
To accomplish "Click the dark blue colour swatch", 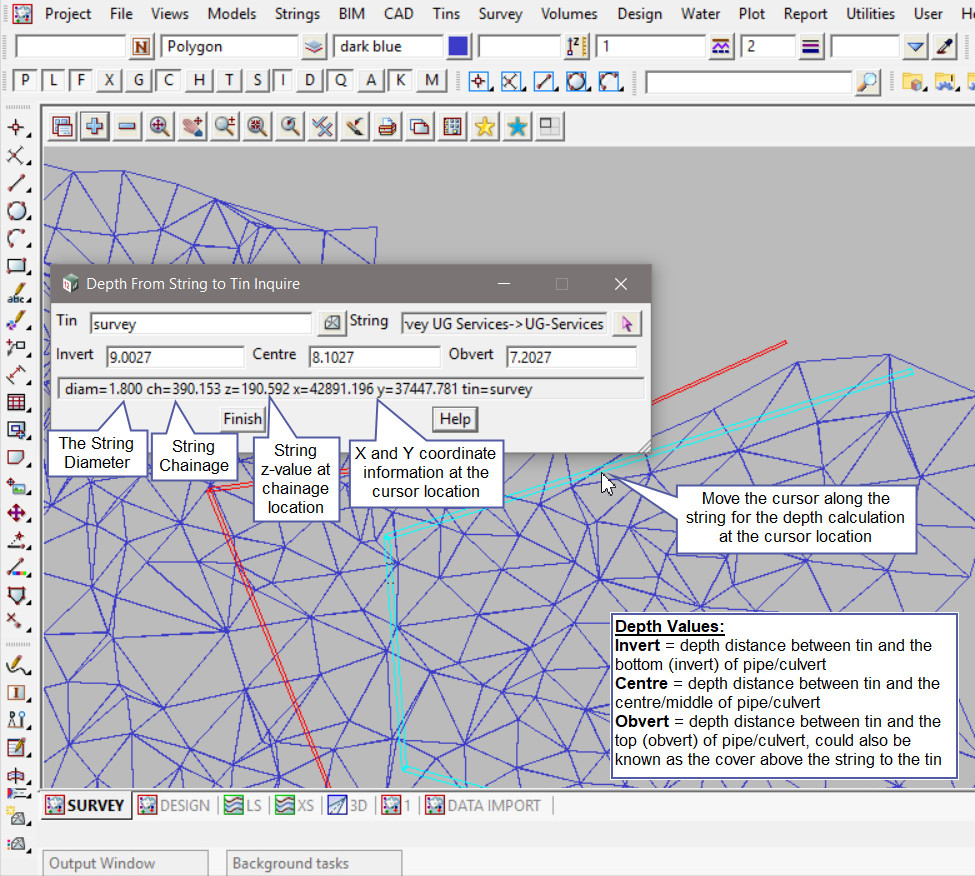I will [458, 47].
